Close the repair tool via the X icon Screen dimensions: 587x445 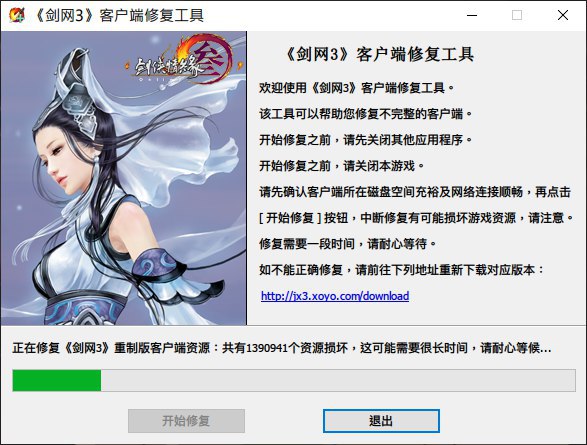pyautogui.click(x=563, y=15)
